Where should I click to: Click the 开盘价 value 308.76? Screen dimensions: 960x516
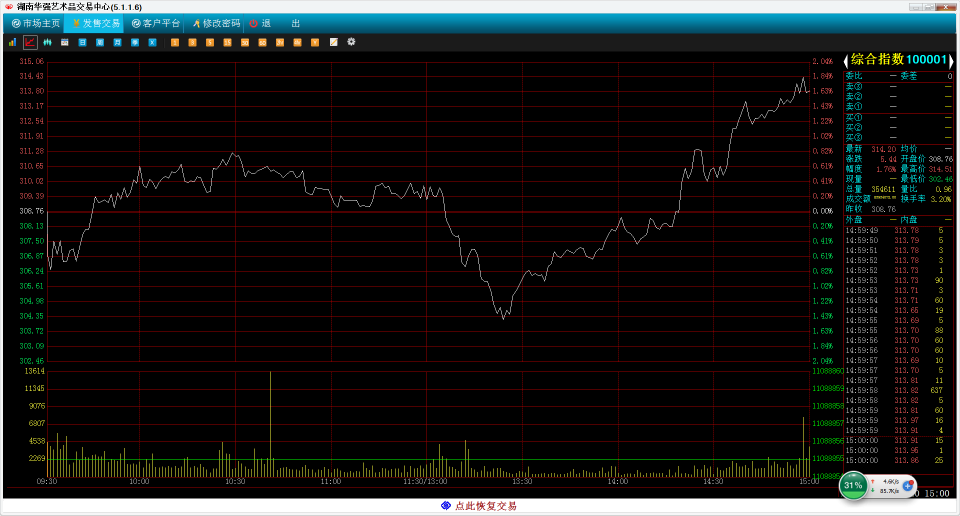click(940, 159)
